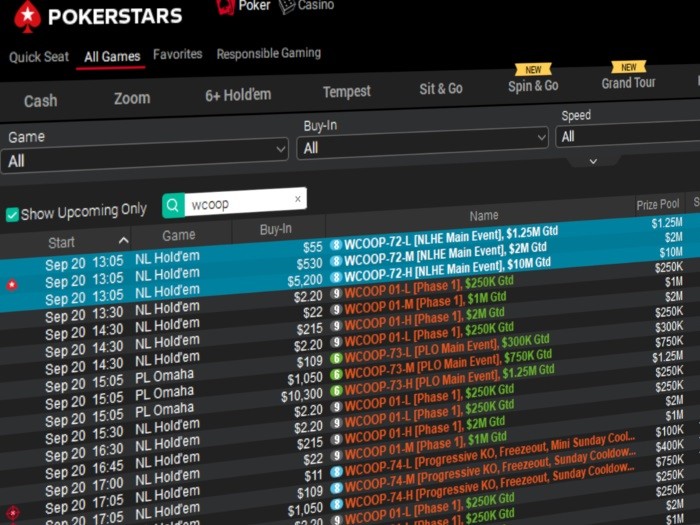Click the $10M prize pool cell
Viewport: 700px width, 525px height.
(671, 252)
